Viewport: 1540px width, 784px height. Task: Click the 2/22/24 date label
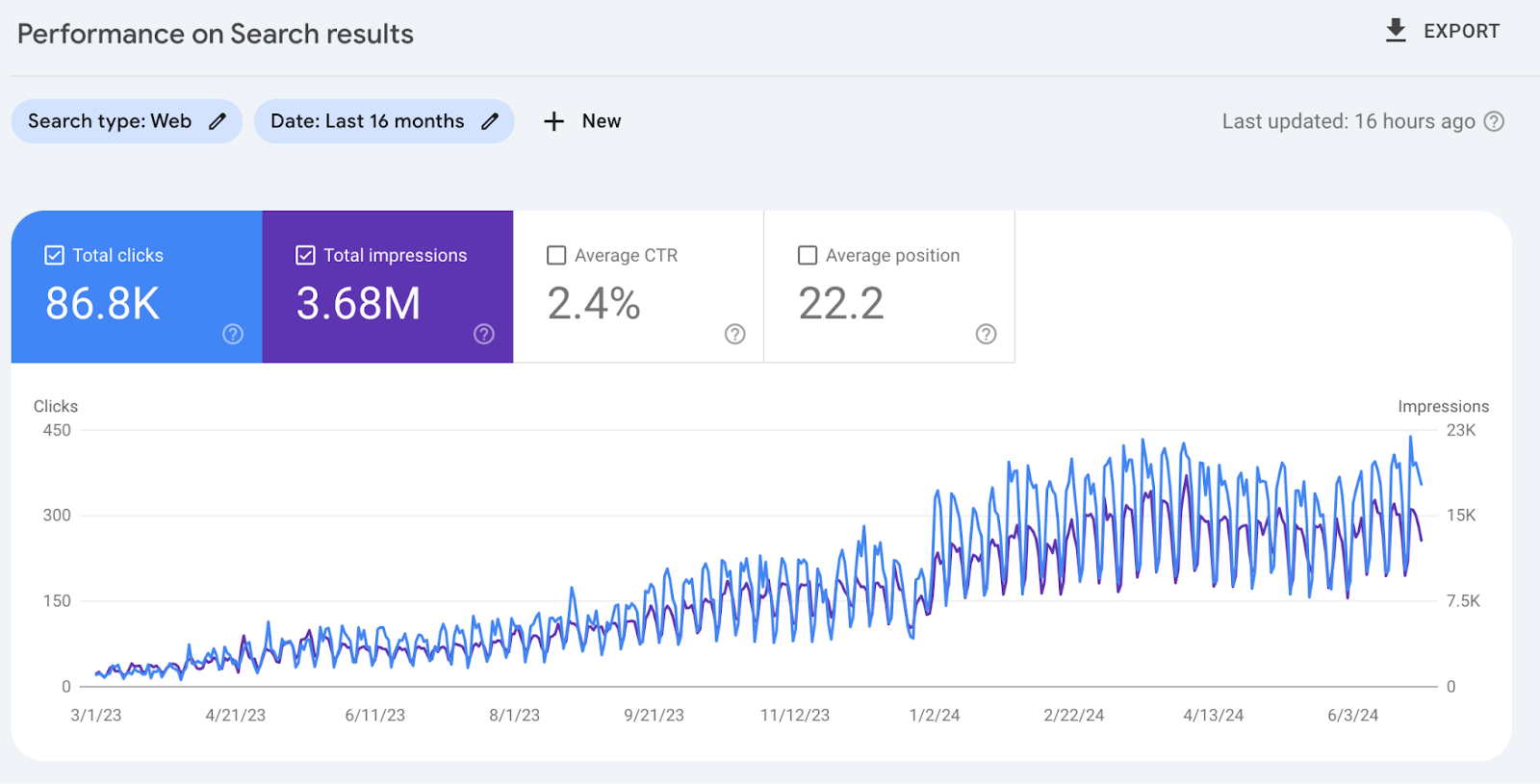click(1074, 715)
